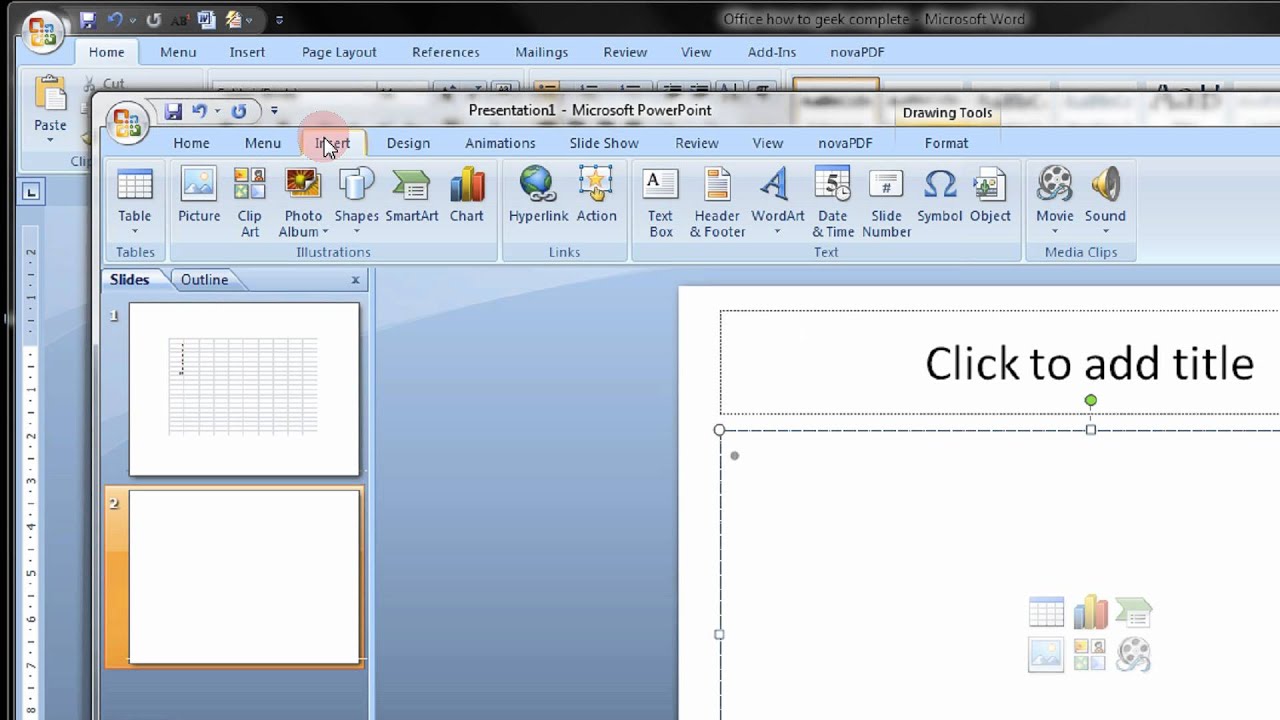Open the Drawing Tools Format tab
The image size is (1280, 720).
pyautogui.click(x=946, y=143)
